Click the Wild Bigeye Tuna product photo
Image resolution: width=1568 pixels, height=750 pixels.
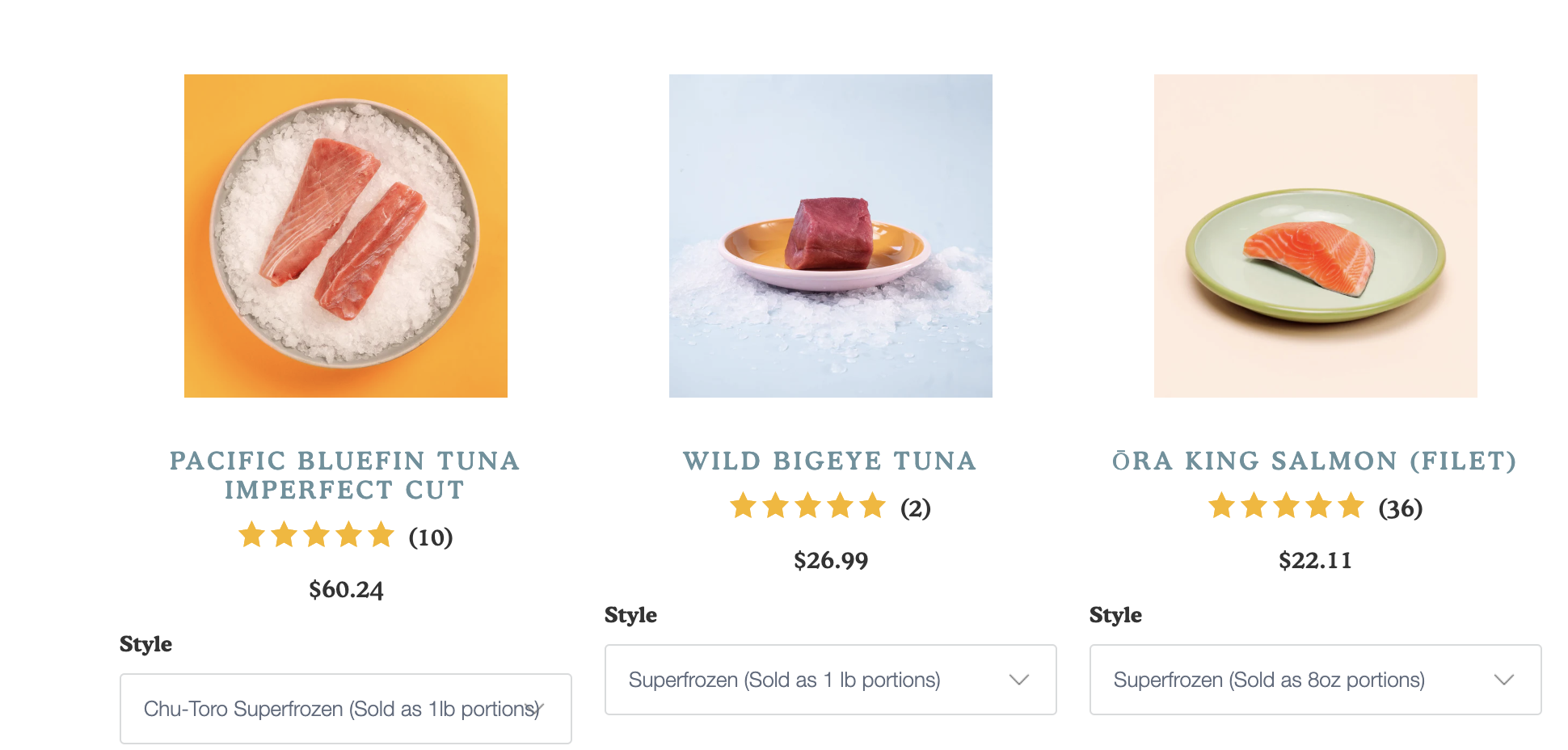coord(830,235)
